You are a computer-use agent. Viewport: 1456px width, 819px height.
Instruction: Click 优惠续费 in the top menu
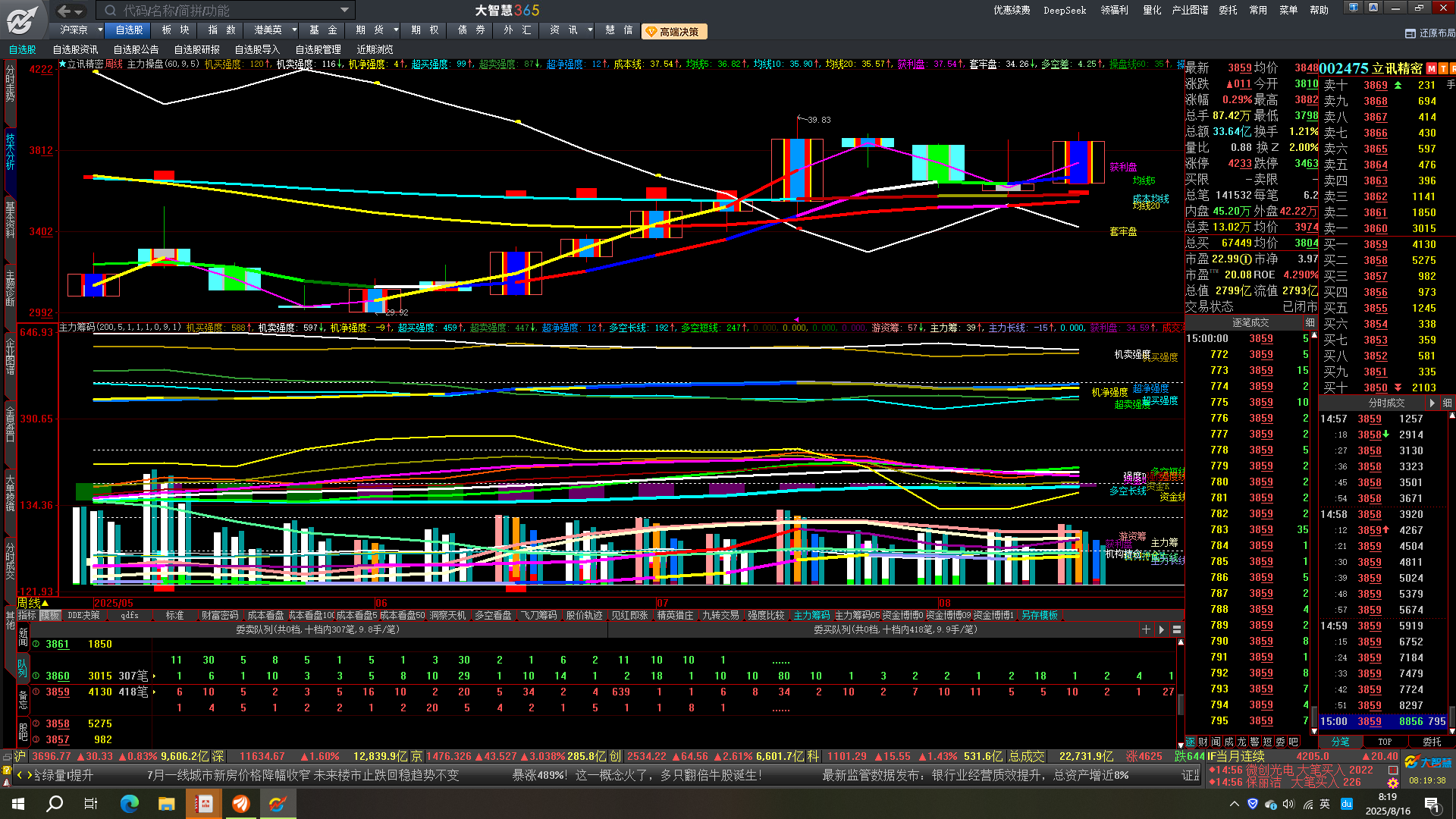1012,10
